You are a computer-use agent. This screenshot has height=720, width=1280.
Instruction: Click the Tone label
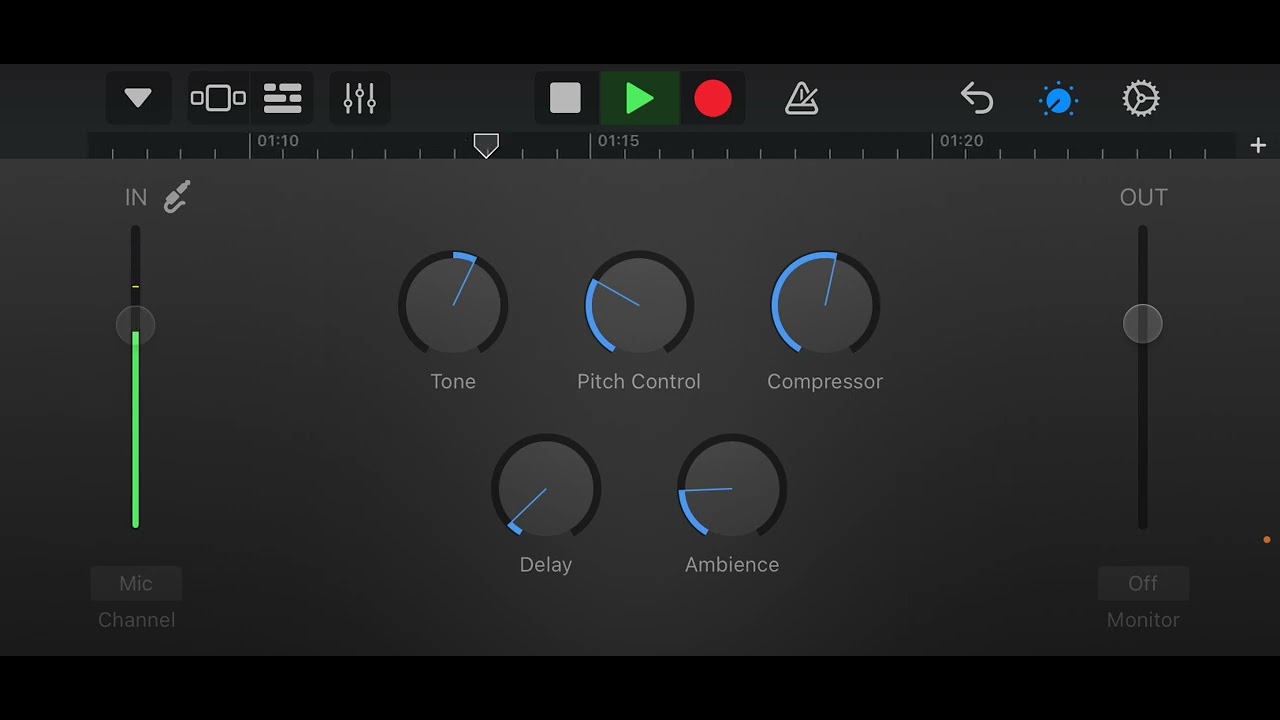pos(453,381)
